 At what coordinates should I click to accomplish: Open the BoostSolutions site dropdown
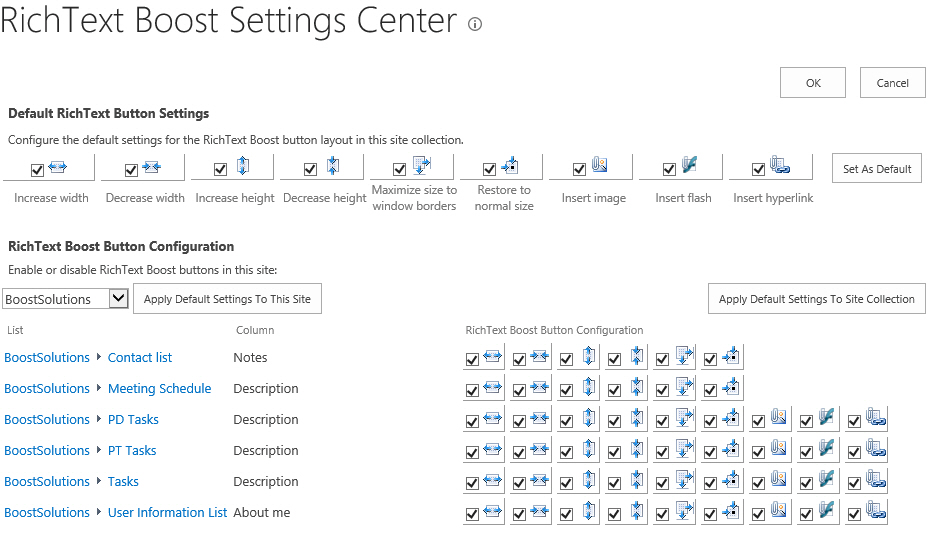(x=119, y=299)
